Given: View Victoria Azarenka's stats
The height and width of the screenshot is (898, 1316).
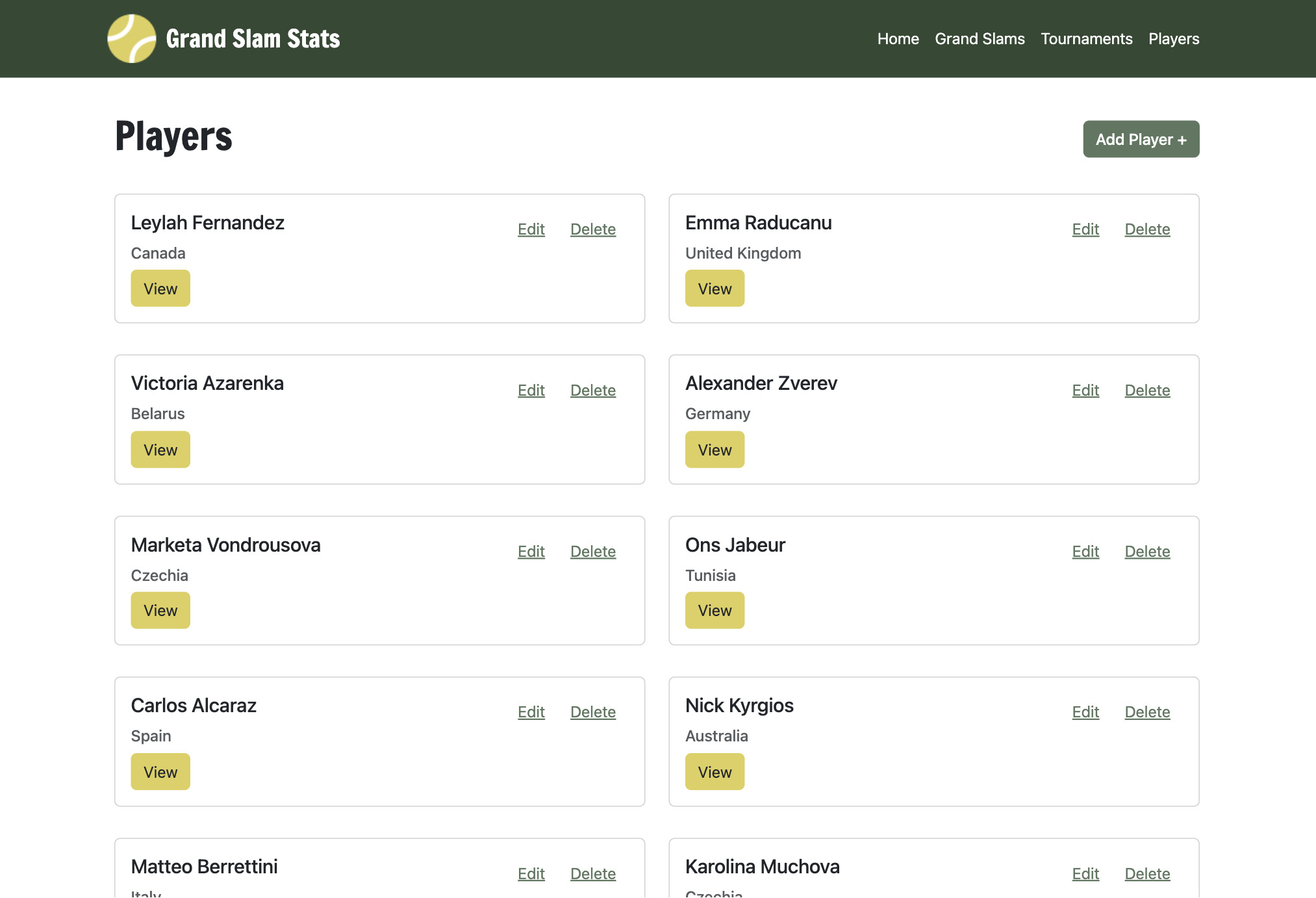Looking at the screenshot, I should 160,449.
